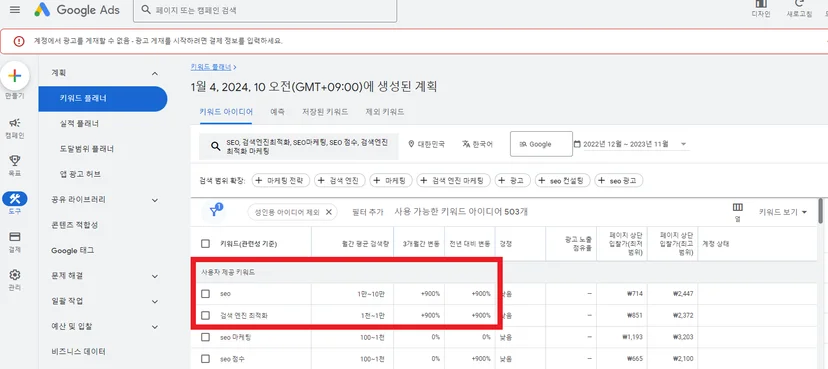Screen dimensions: 828x369
Task: Collapse the 계획 section
Action: pos(155,73)
